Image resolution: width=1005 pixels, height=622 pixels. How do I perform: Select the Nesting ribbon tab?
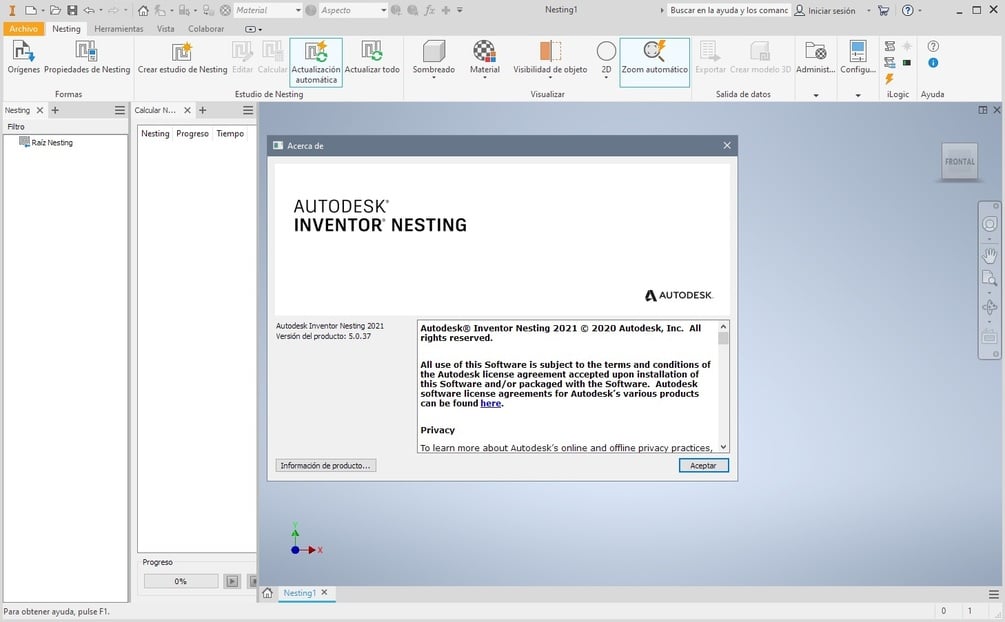click(66, 29)
